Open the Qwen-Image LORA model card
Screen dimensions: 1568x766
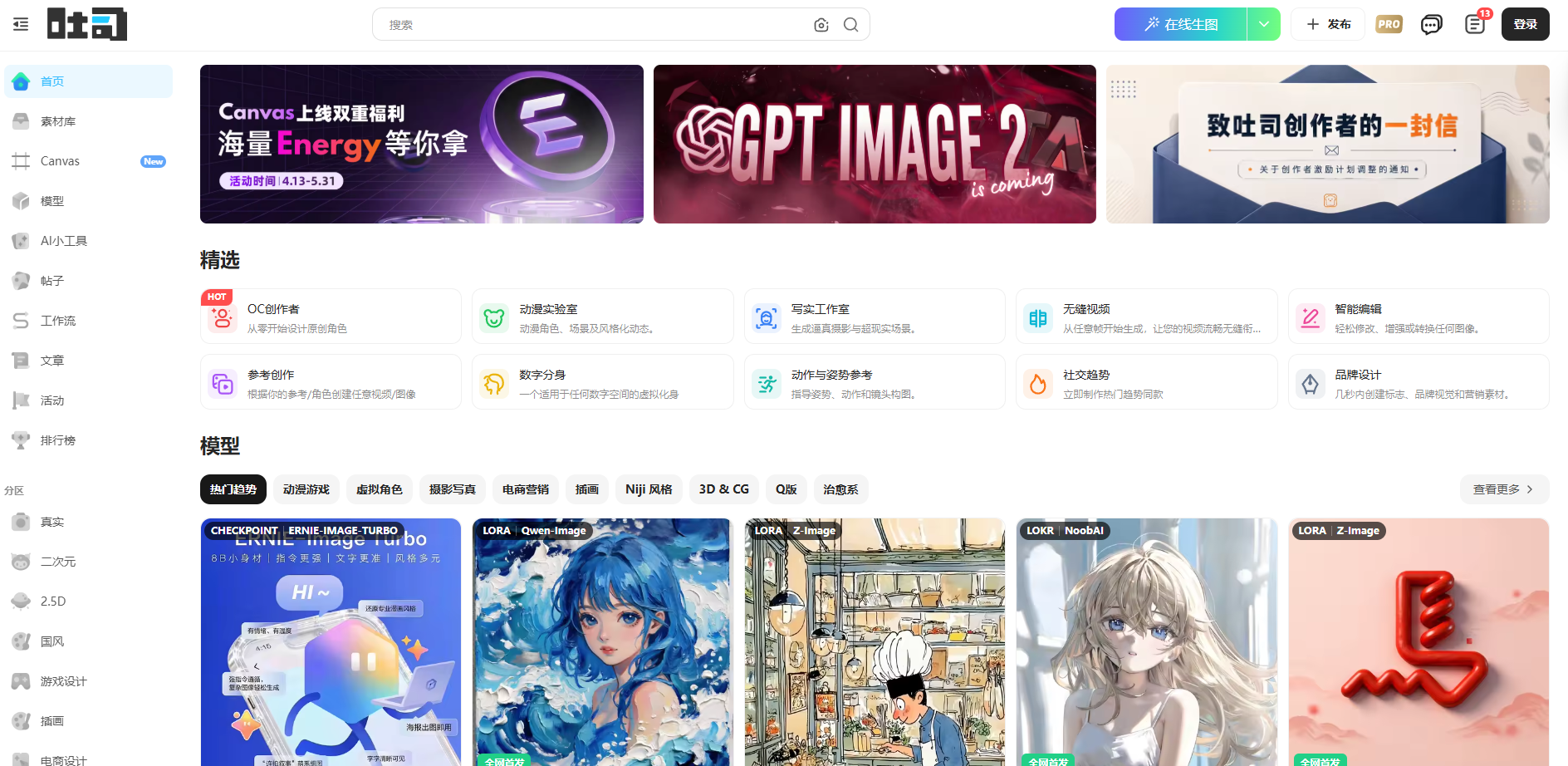pyautogui.click(x=603, y=642)
